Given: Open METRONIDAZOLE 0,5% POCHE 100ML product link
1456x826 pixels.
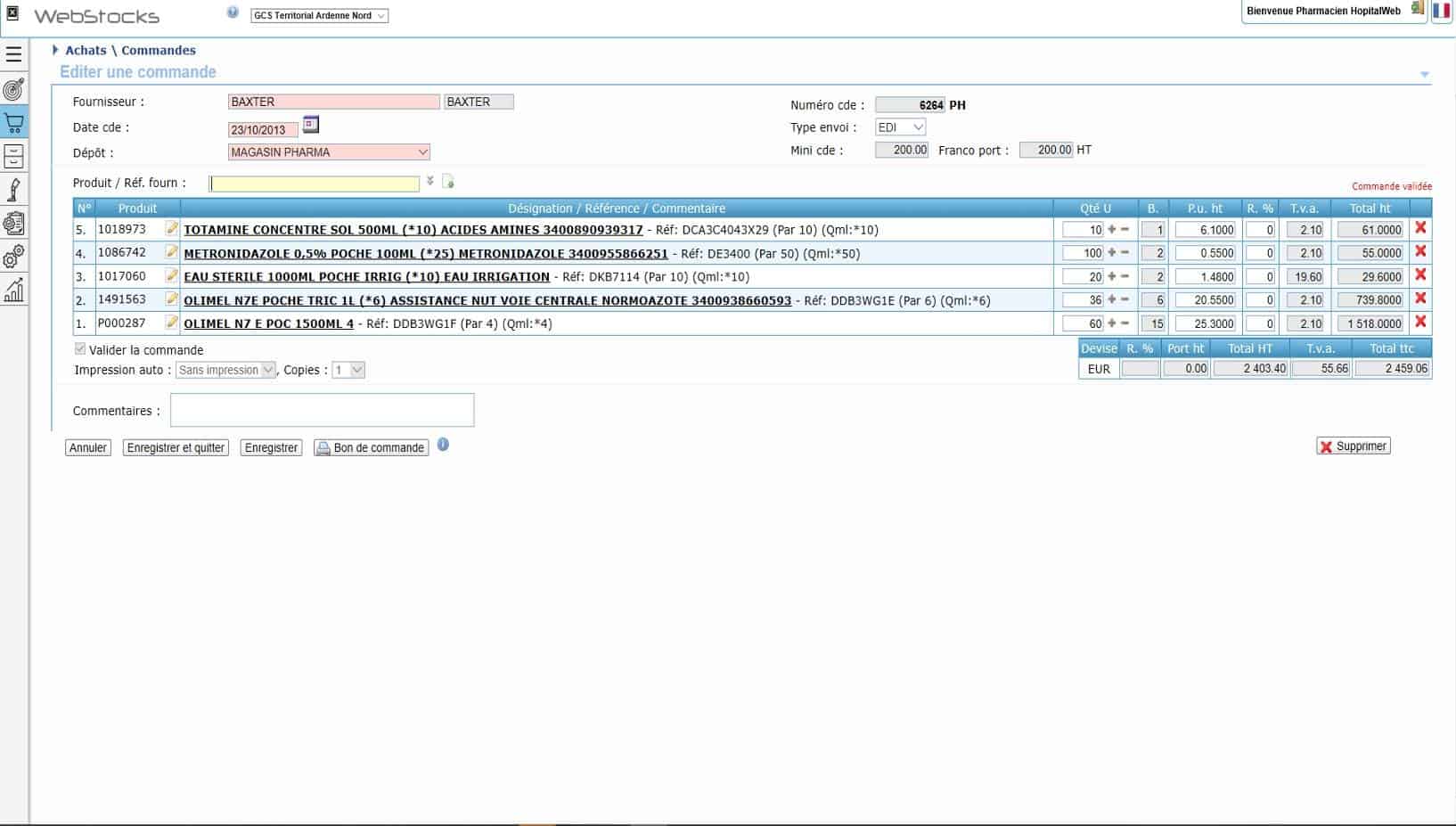Looking at the screenshot, I should [x=426, y=254].
